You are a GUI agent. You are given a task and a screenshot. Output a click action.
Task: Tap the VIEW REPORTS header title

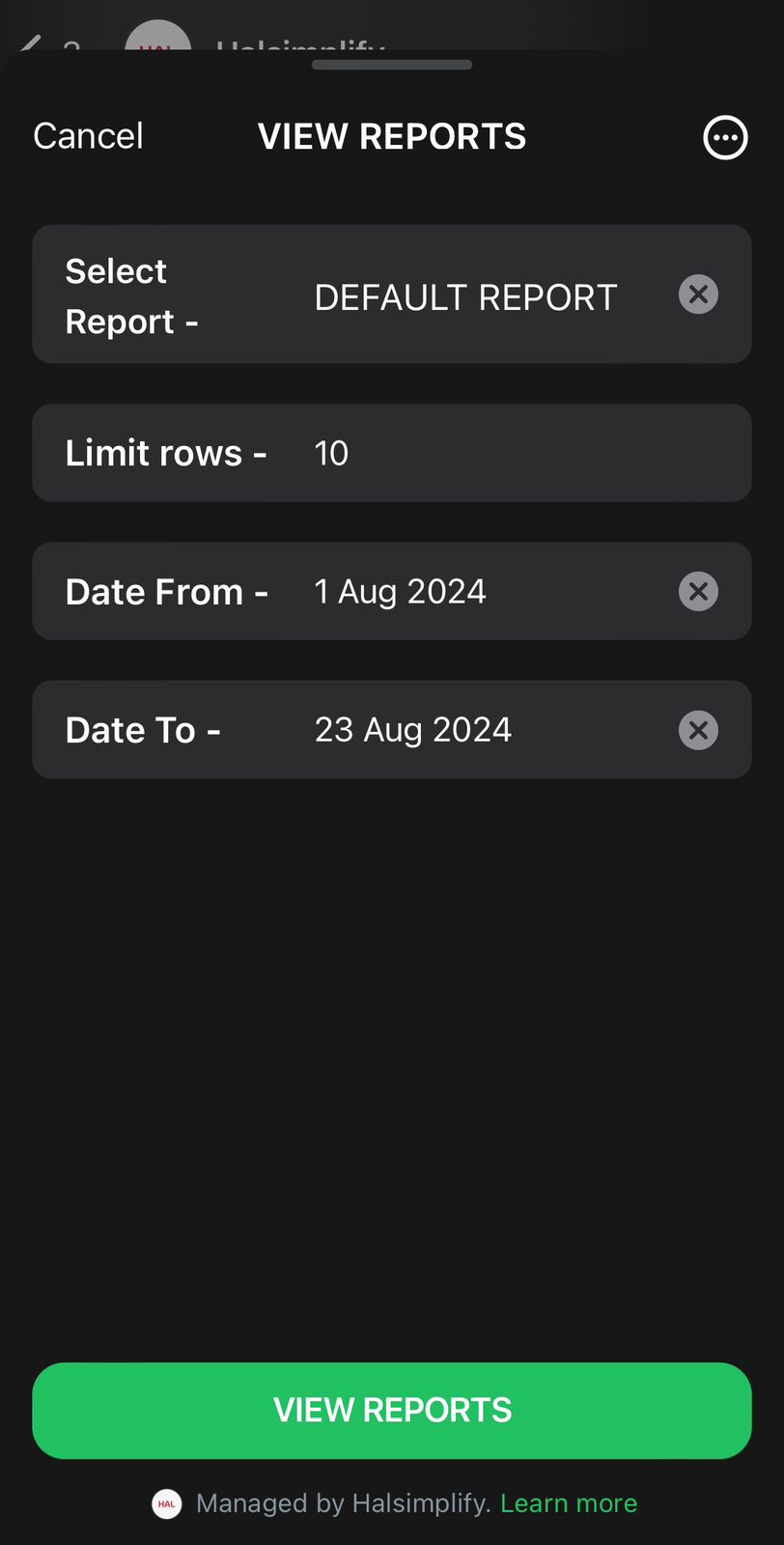392,136
